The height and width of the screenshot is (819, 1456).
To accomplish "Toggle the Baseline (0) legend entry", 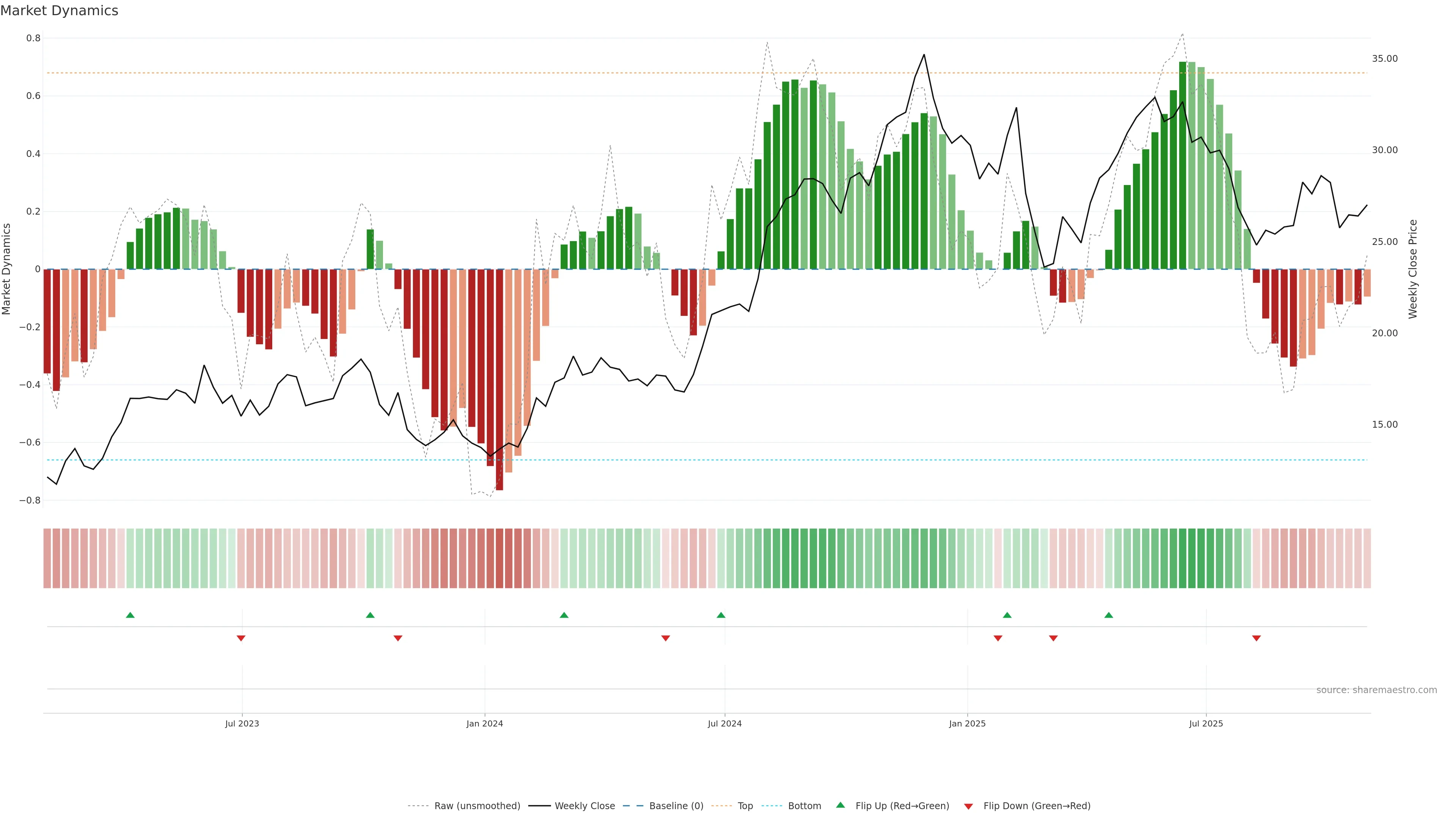I will [676, 805].
